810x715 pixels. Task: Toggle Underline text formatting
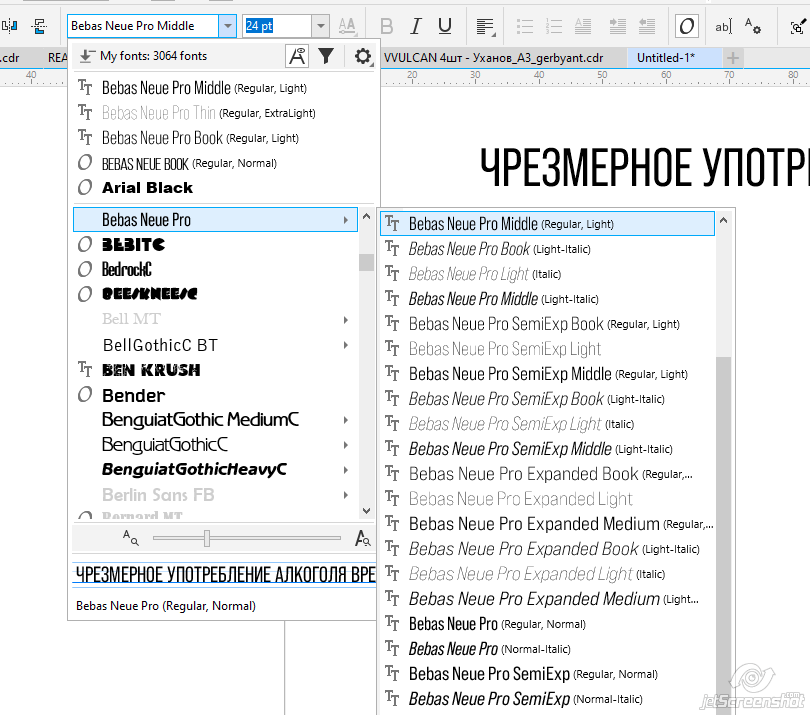tap(445, 26)
